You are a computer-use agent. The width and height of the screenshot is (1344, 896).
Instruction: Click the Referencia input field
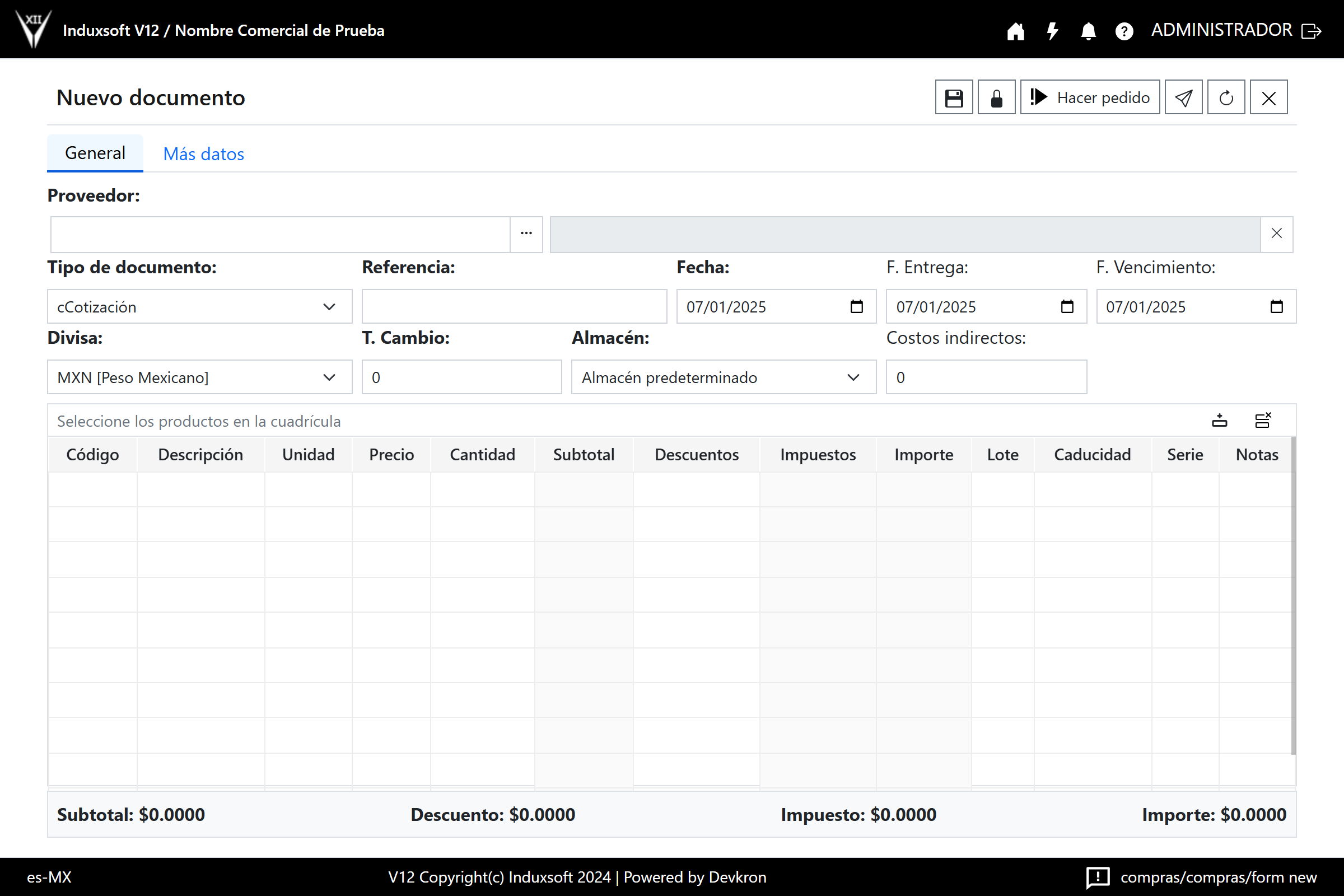click(x=514, y=307)
